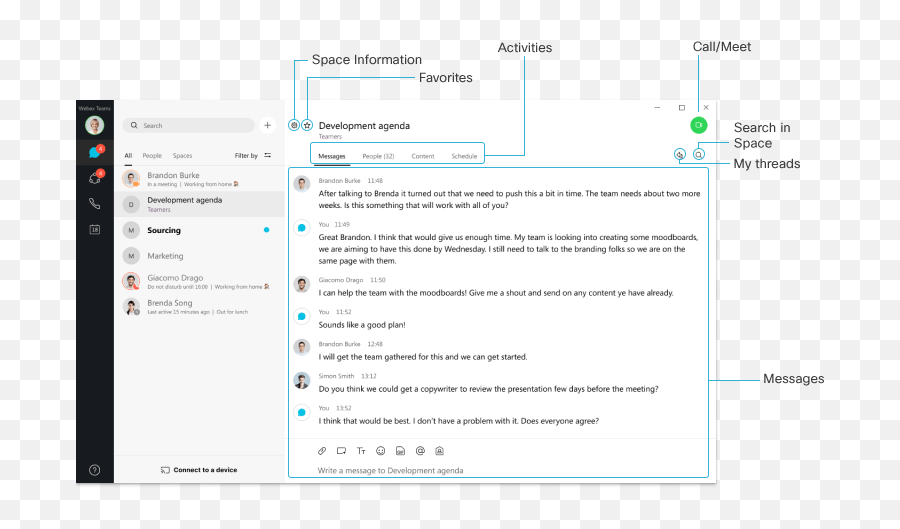
Task: Click Brandon Burke's avatar on 12:48 message
Action: coord(302,348)
